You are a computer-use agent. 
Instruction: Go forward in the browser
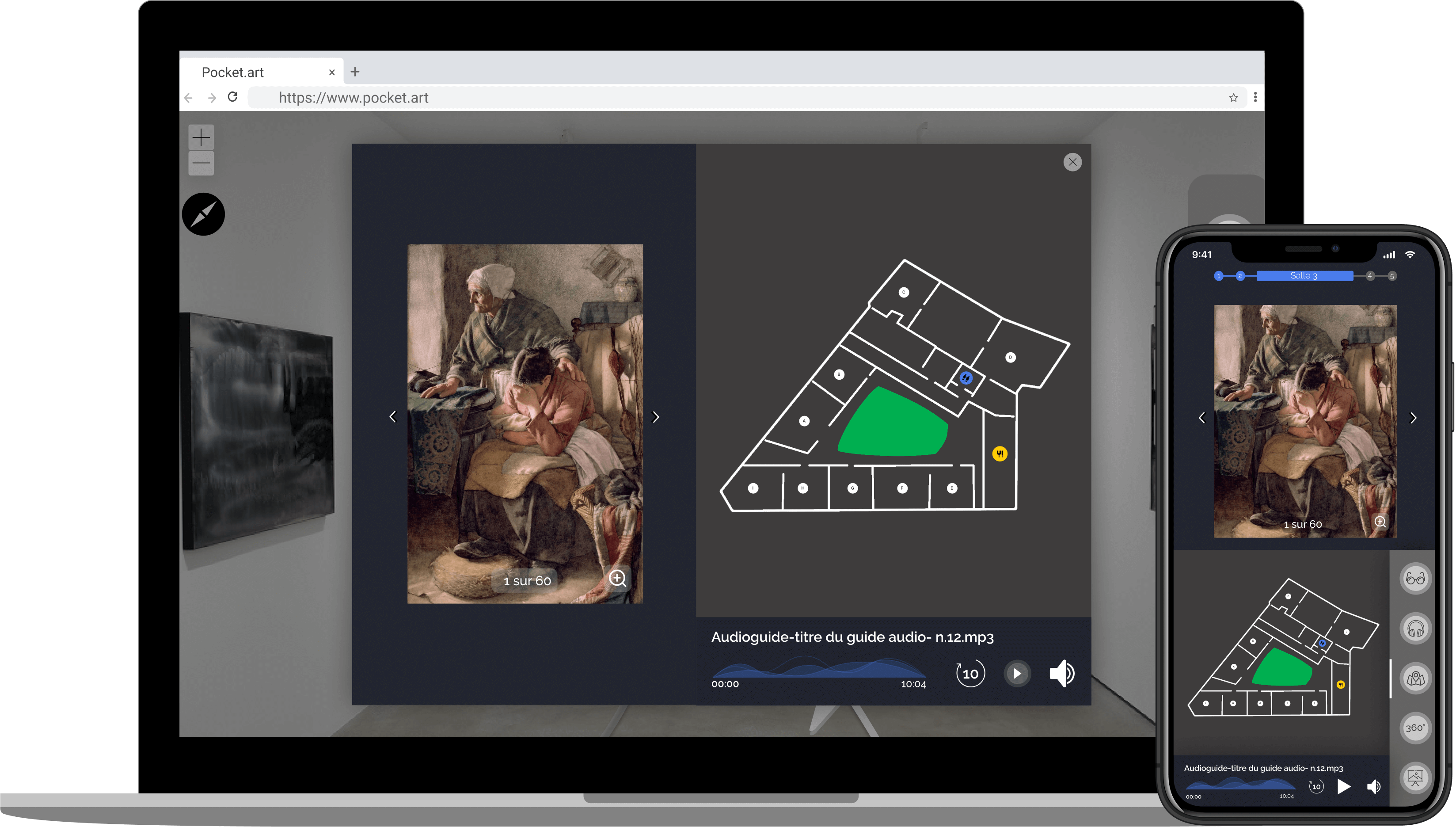click(212, 98)
